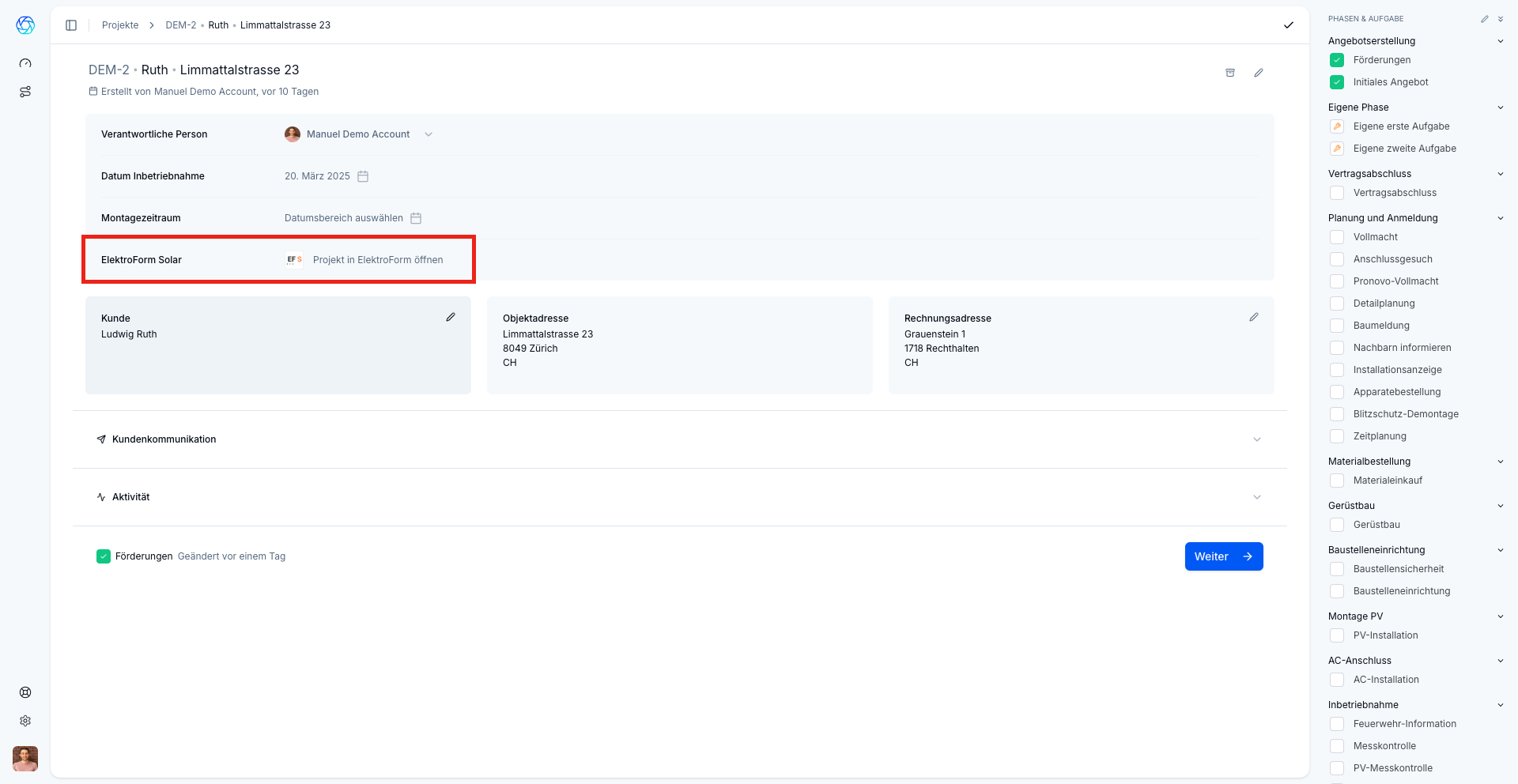
Task: Click the pencil icon beside project title
Action: [1259, 73]
